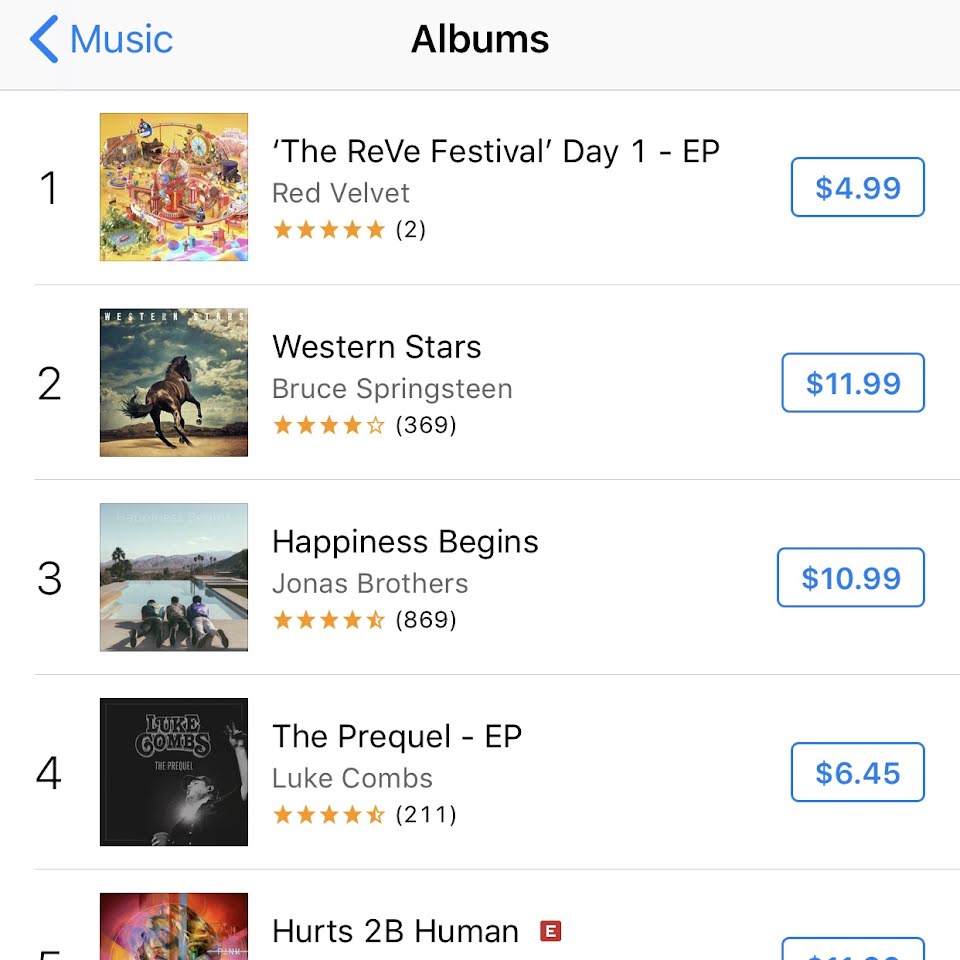This screenshot has width=960, height=960.
Task: Select 'The ReVe Festival' Day 1 title
Action: 495,151
